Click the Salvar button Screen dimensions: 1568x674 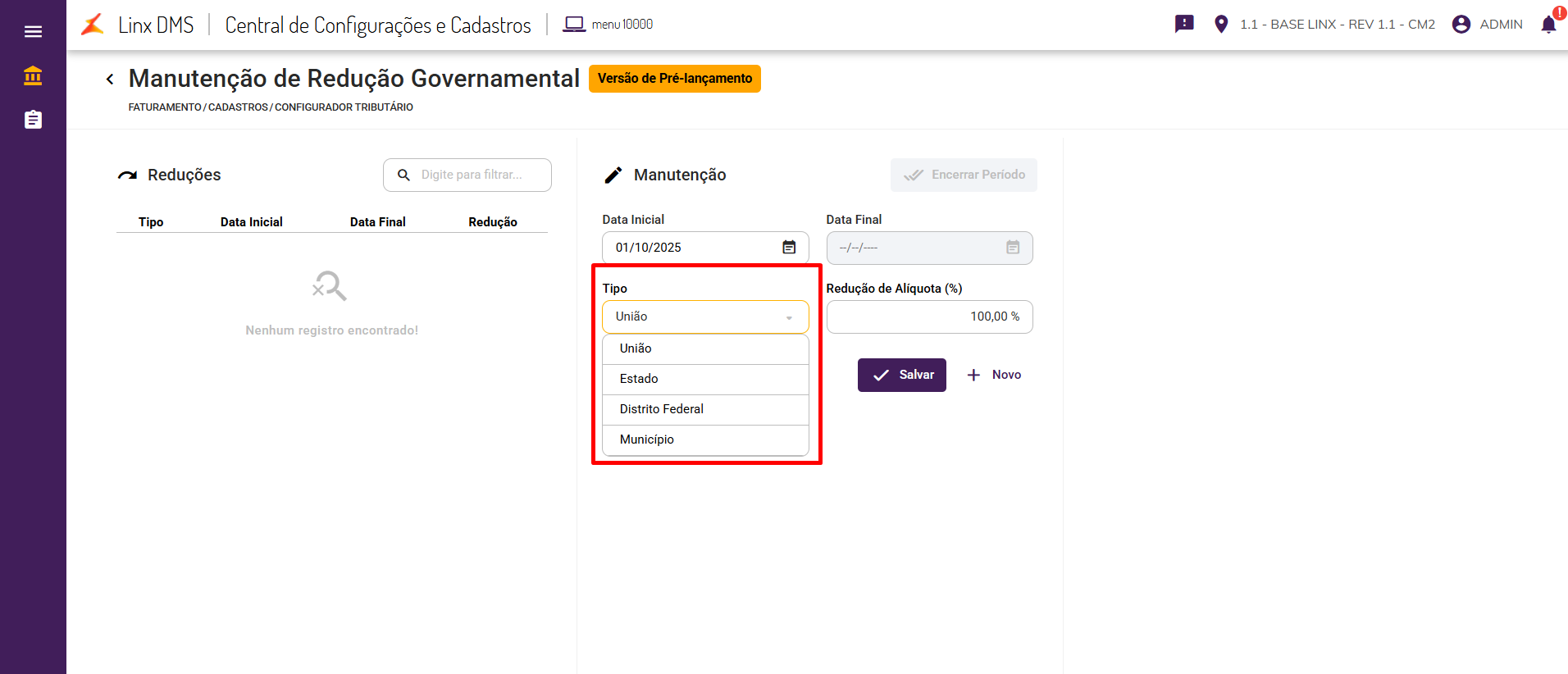(x=901, y=375)
